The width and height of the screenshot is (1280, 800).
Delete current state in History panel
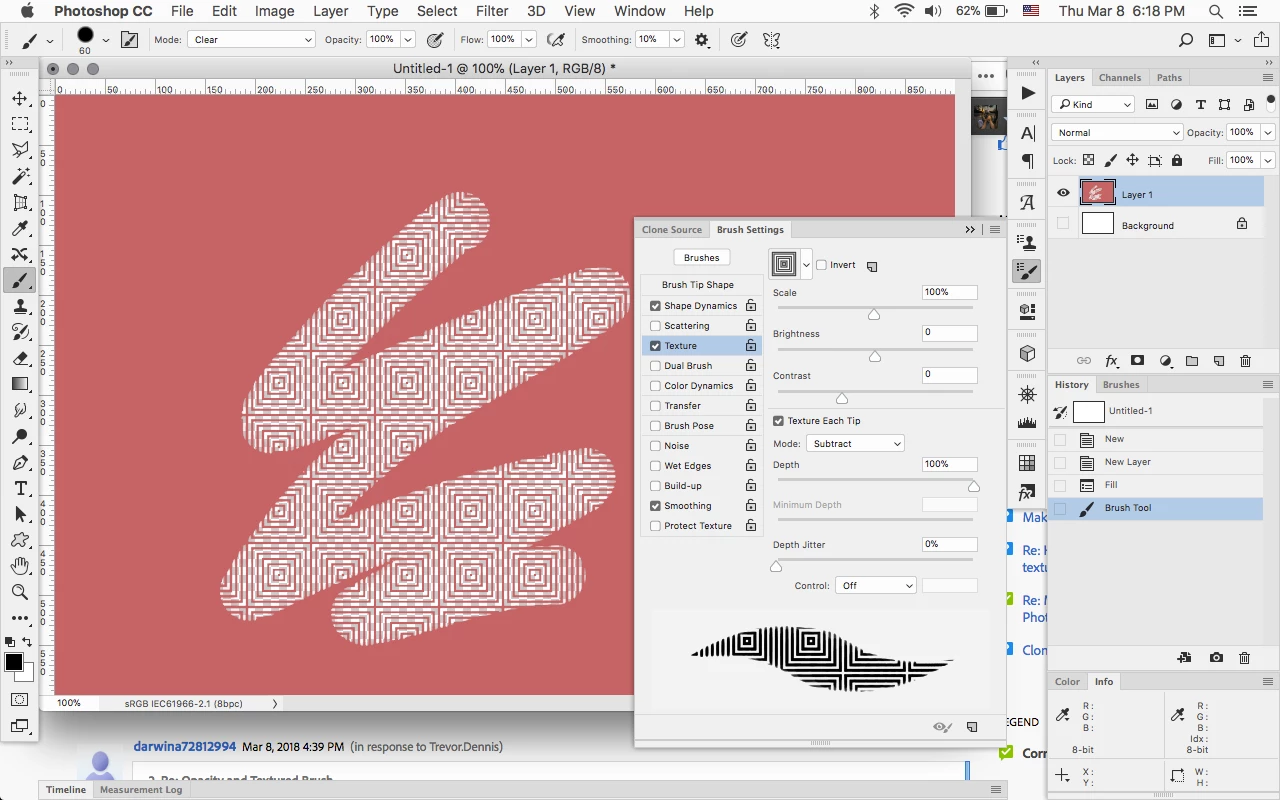click(x=1244, y=657)
